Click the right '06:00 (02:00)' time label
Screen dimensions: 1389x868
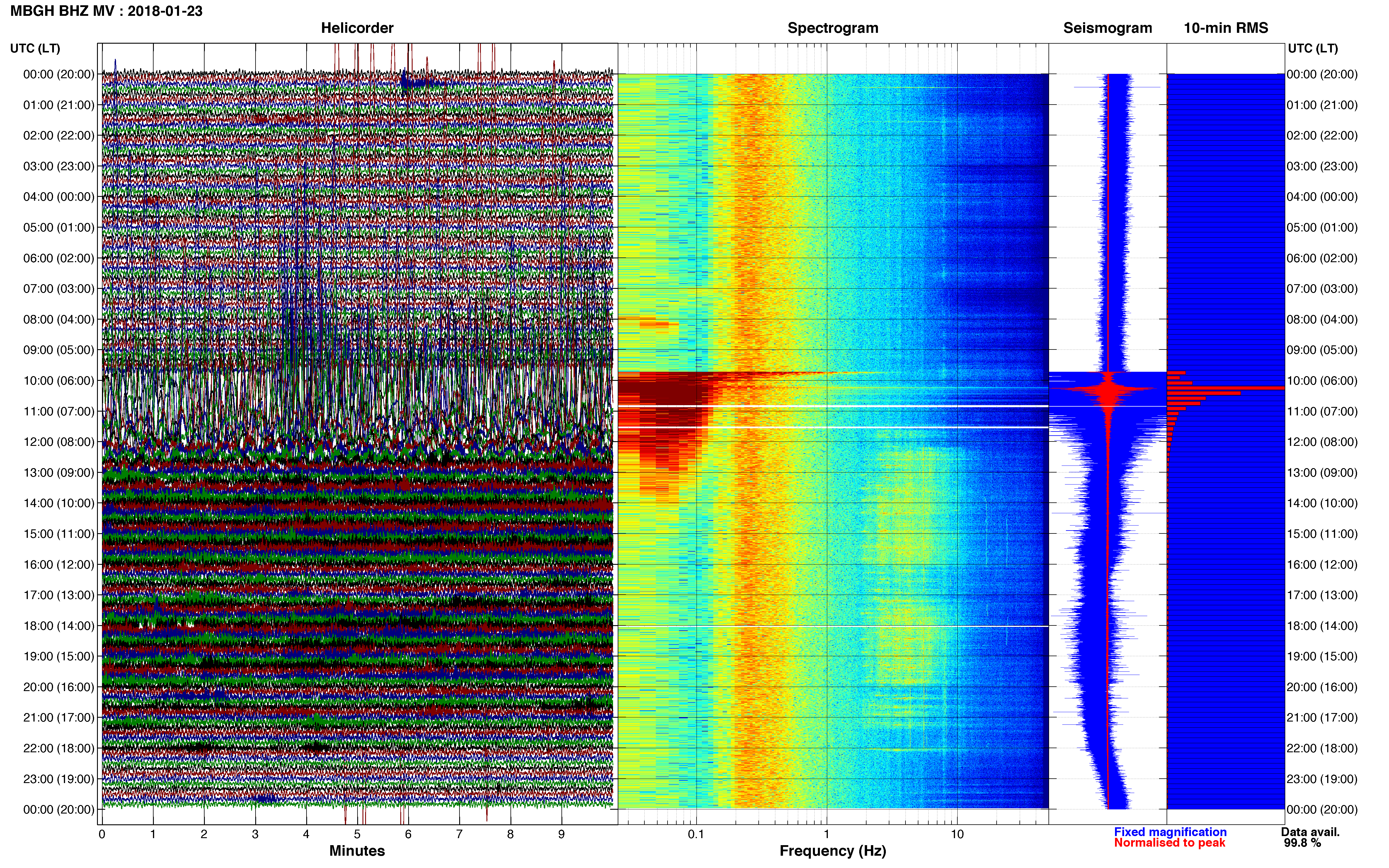pyautogui.click(x=1322, y=258)
